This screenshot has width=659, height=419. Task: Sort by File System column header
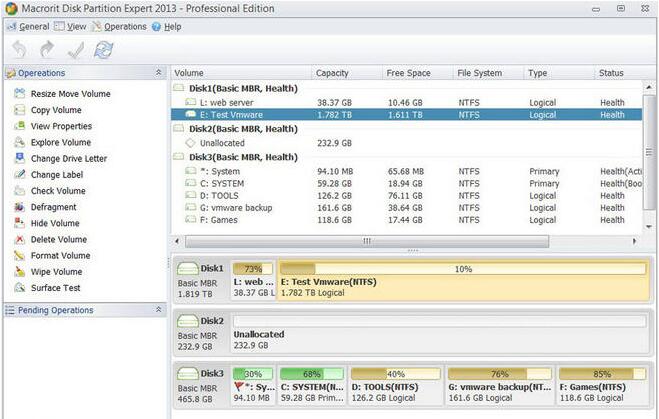480,73
